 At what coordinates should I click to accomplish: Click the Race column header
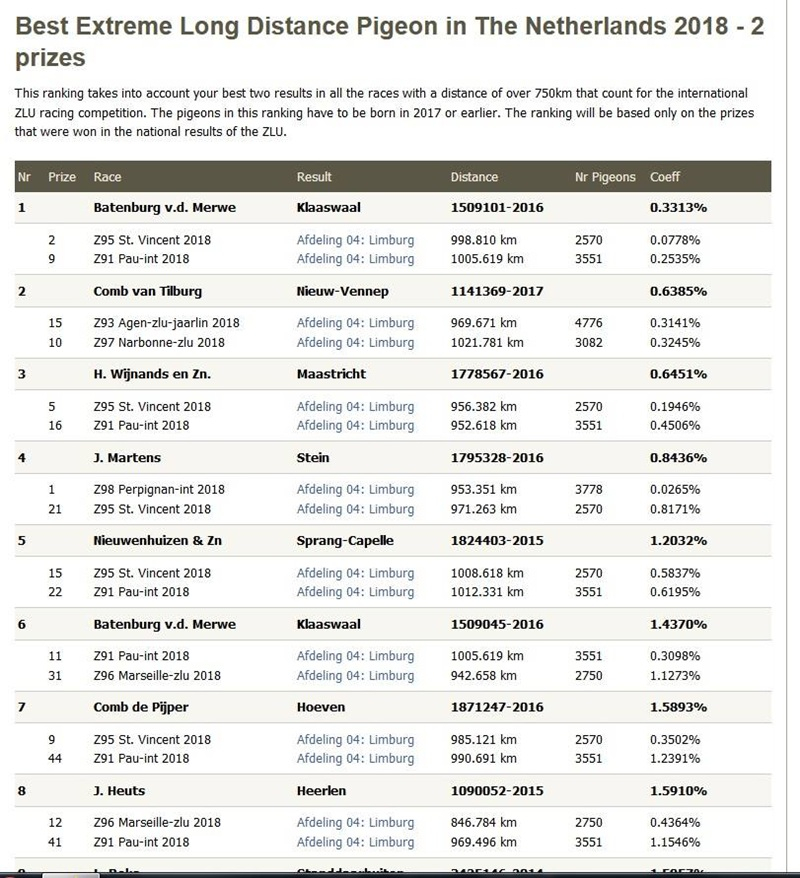coord(107,177)
